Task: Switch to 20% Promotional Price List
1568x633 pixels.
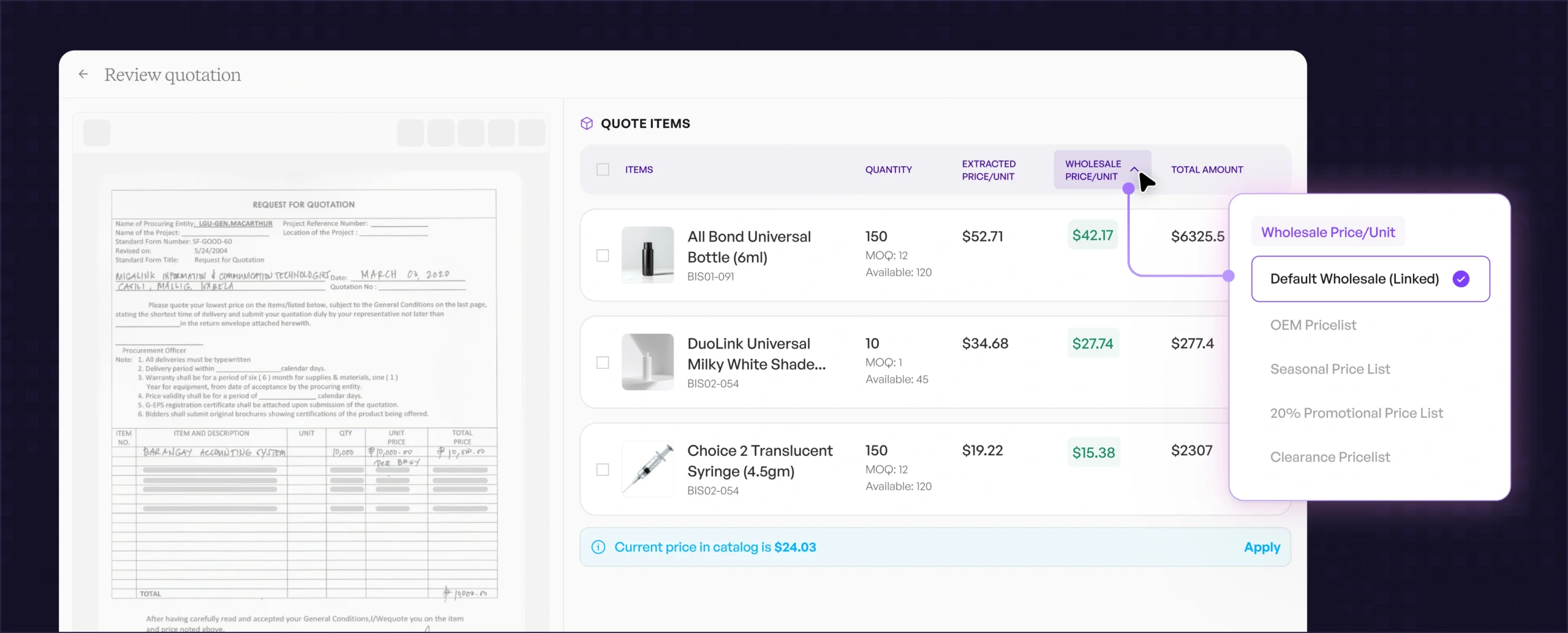Action: click(1356, 413)
